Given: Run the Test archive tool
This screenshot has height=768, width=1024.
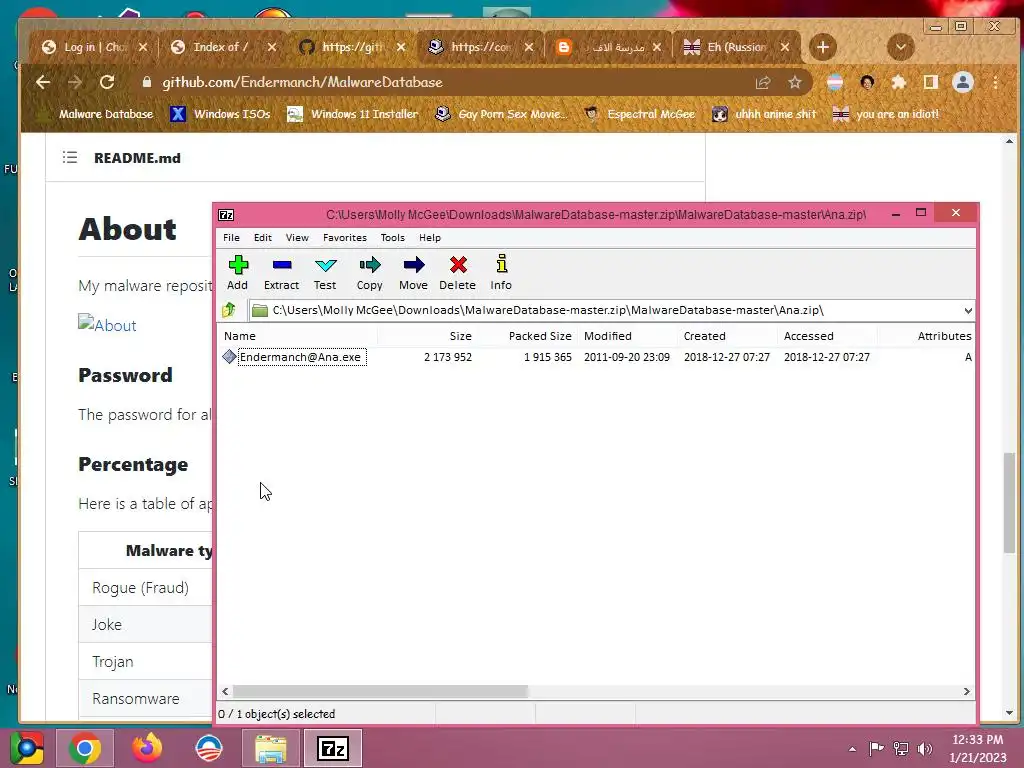Looking at the screenshot, I should pyautogui.click(x=325, y=272).
